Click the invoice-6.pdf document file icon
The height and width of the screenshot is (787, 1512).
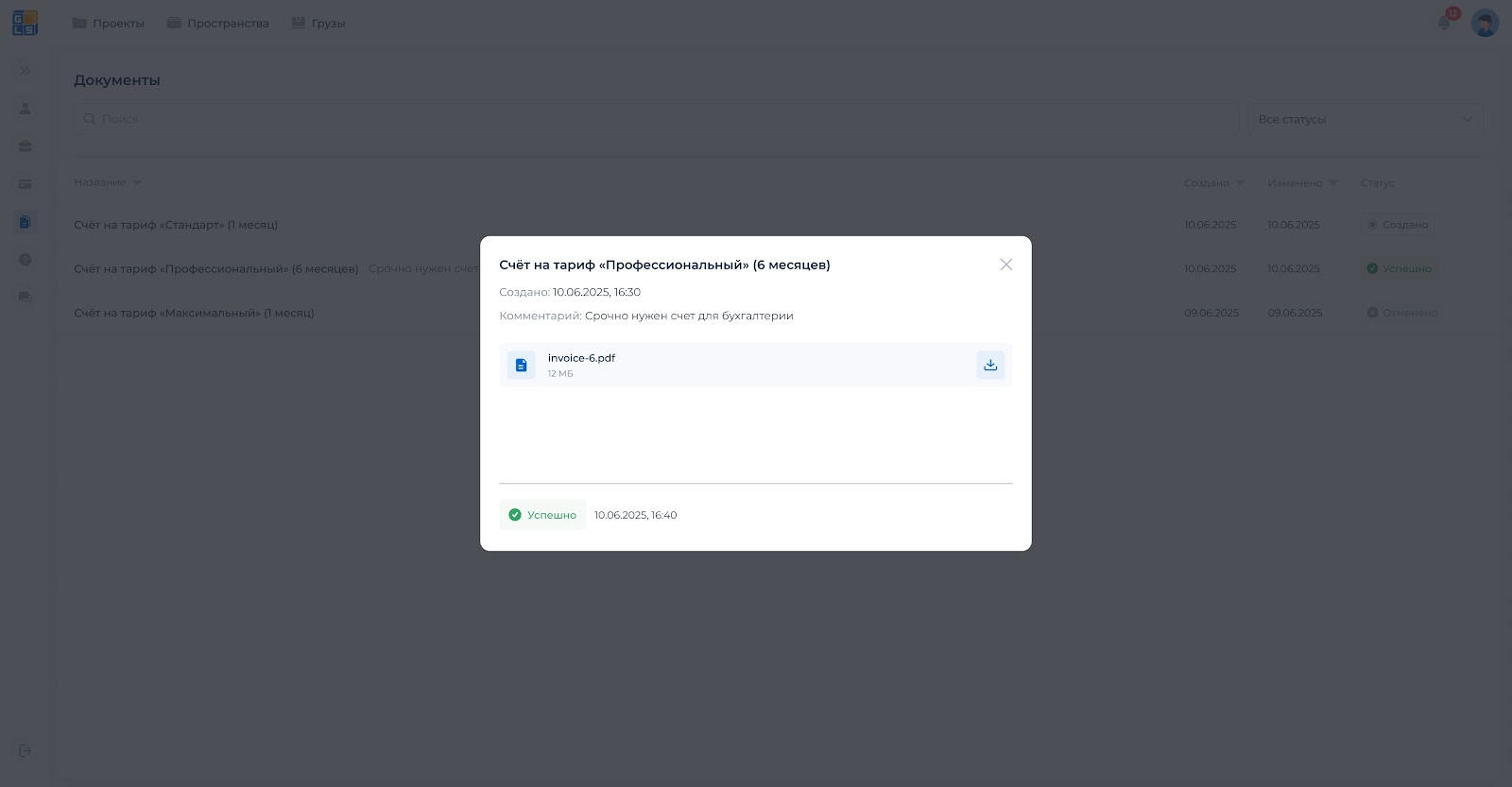521,365
